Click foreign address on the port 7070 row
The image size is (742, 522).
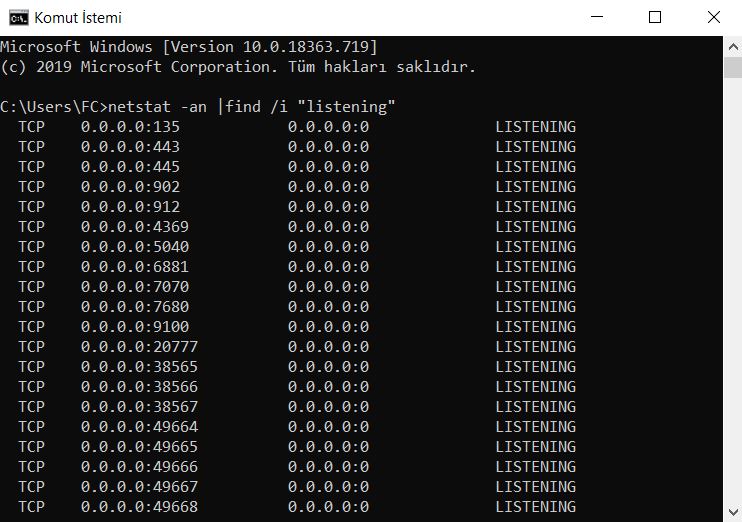328,287
